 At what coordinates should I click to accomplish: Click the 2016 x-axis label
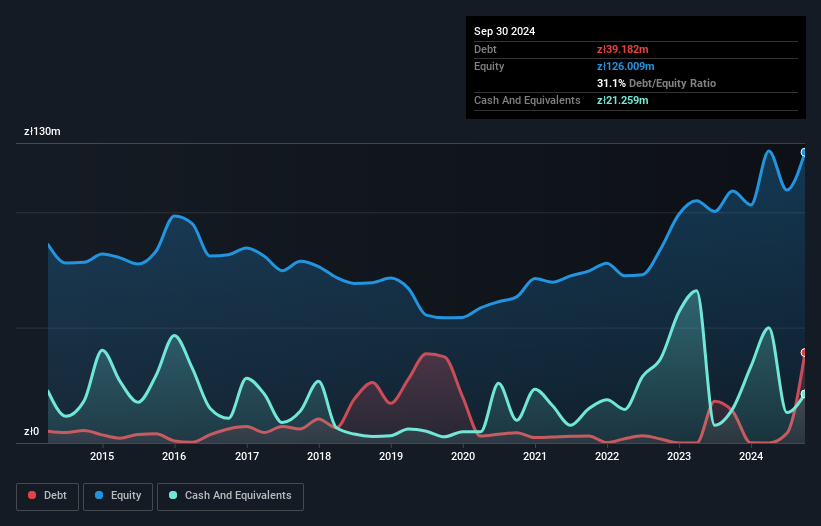(x=174, y=456)
